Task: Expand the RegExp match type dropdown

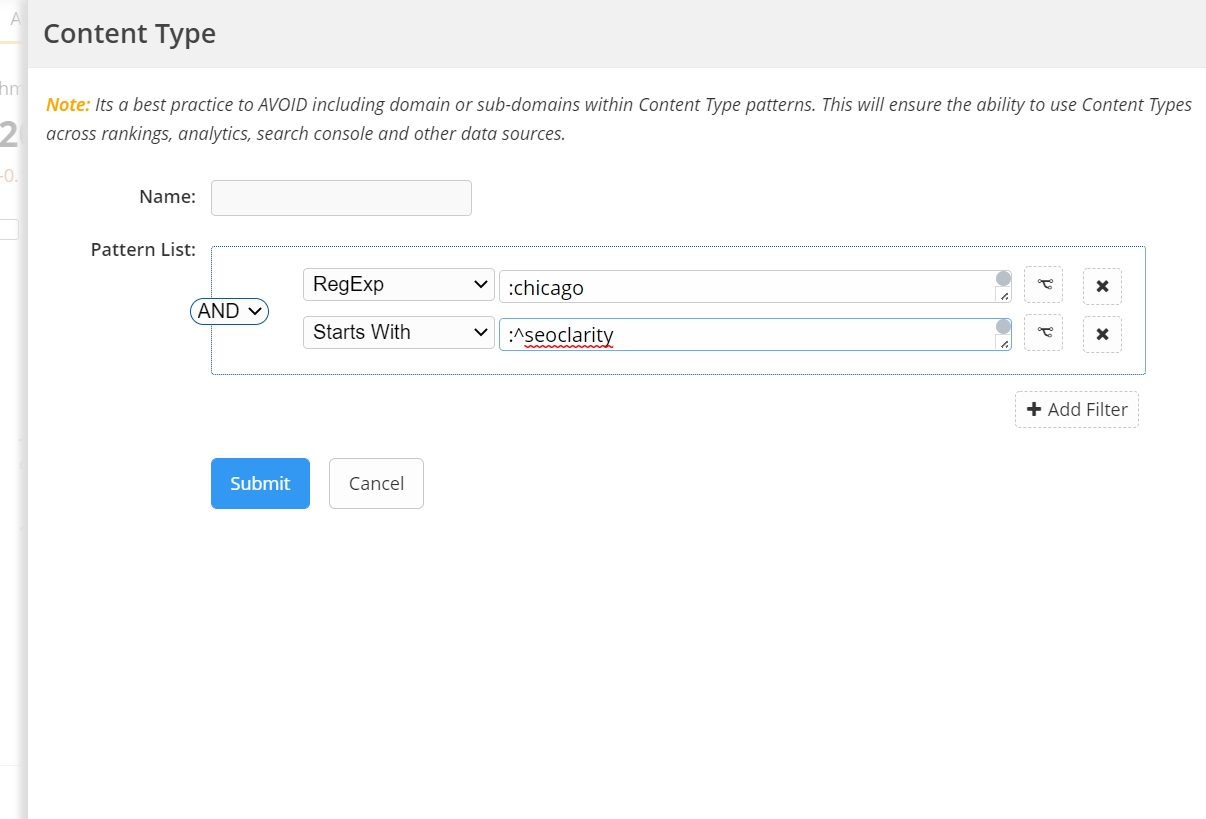Action: coord(398,284)
